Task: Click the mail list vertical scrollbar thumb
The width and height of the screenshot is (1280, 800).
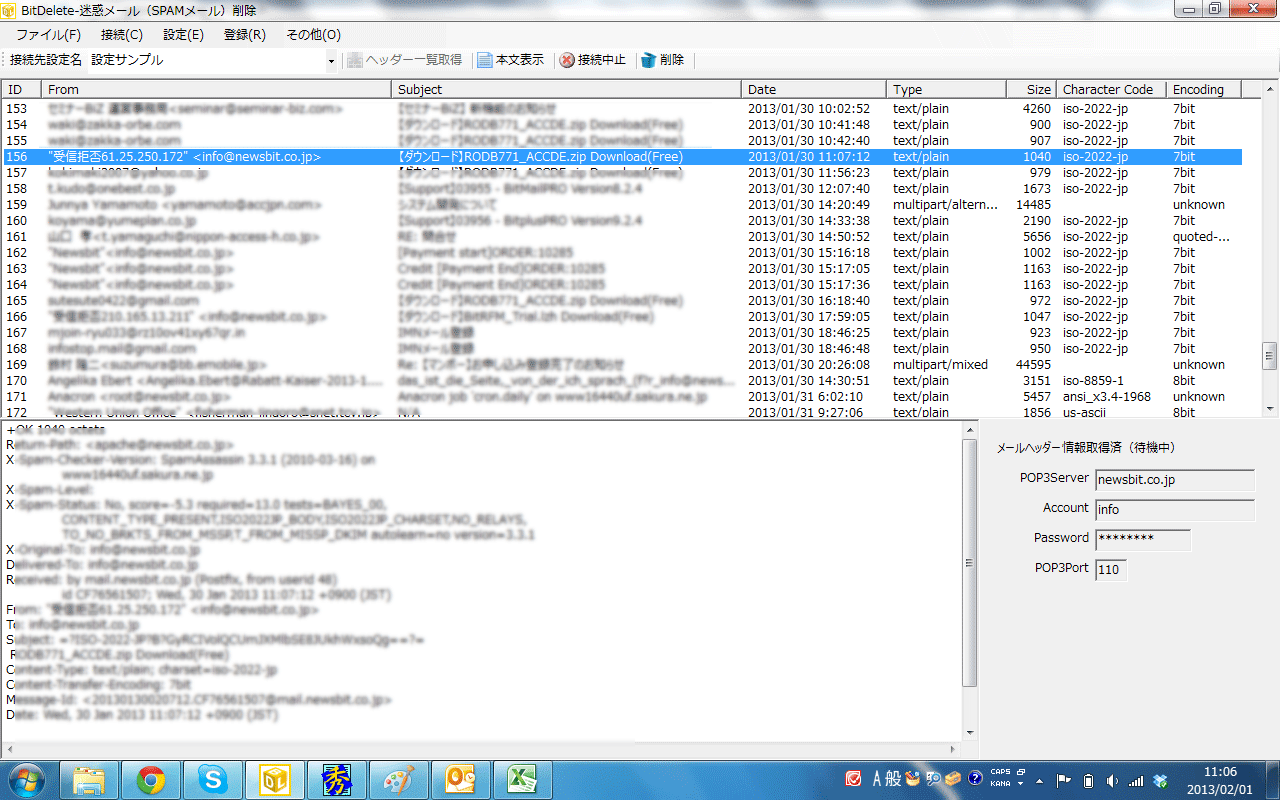Action: (1270, 355)
